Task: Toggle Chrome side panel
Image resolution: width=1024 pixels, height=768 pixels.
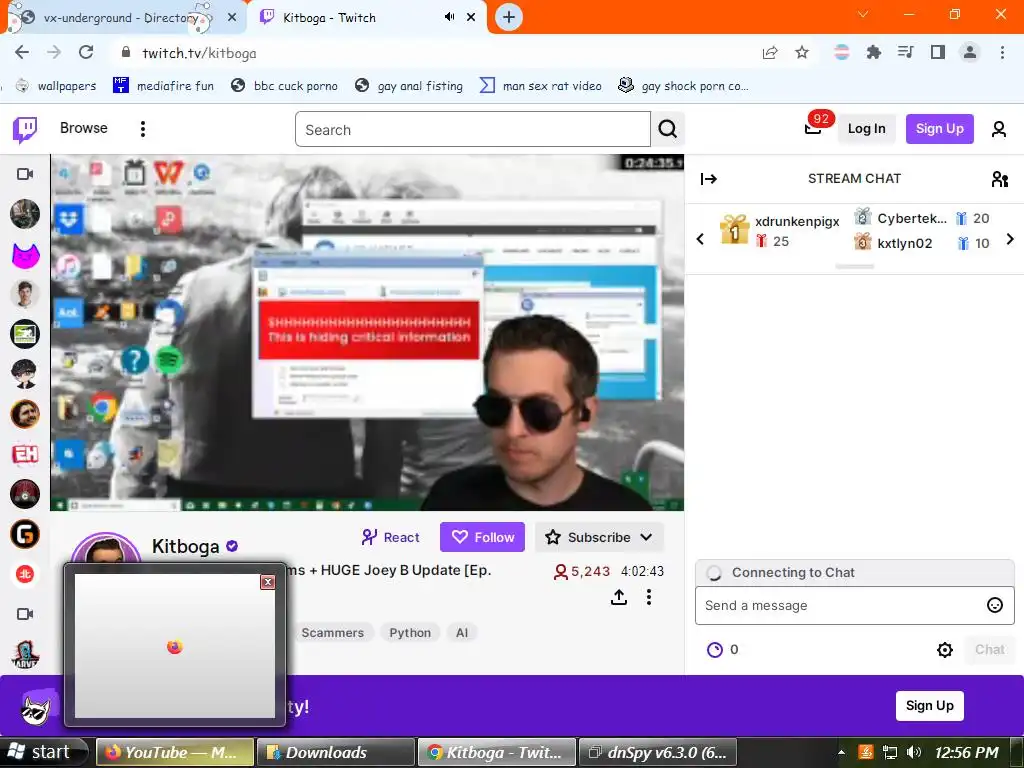Action: click(x=938, y=52)
